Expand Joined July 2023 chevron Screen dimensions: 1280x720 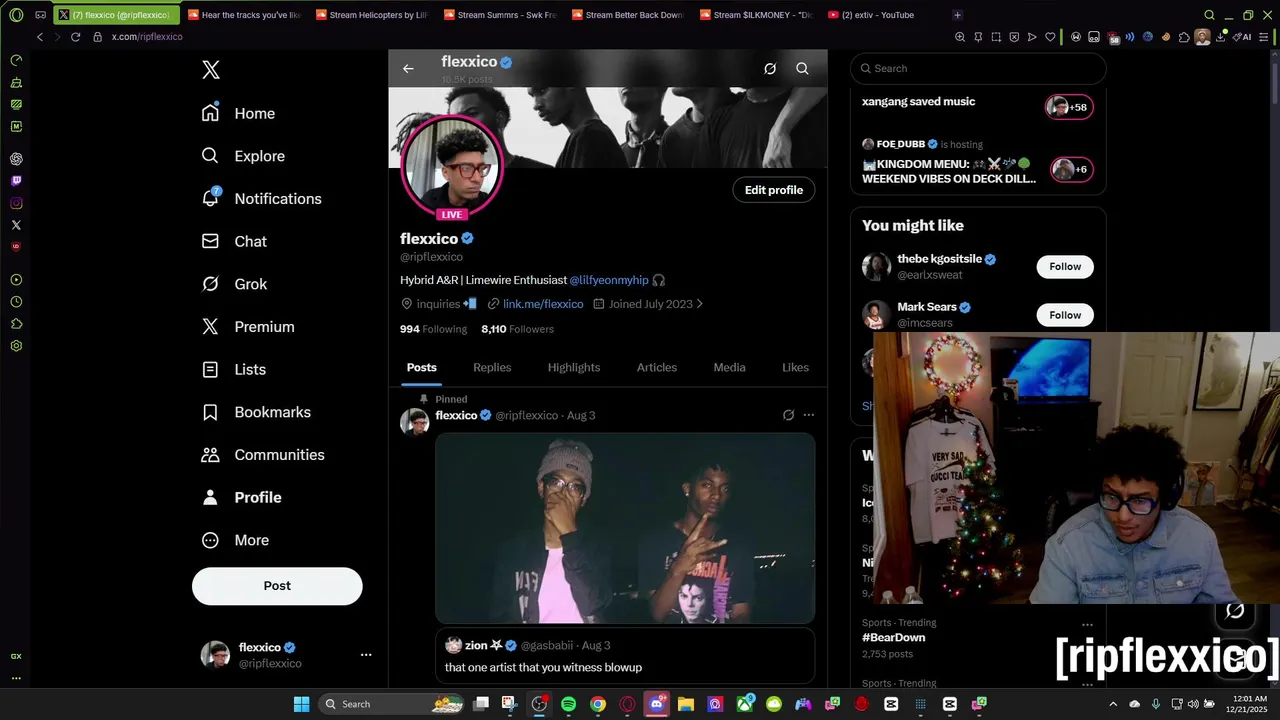point(699,304)
